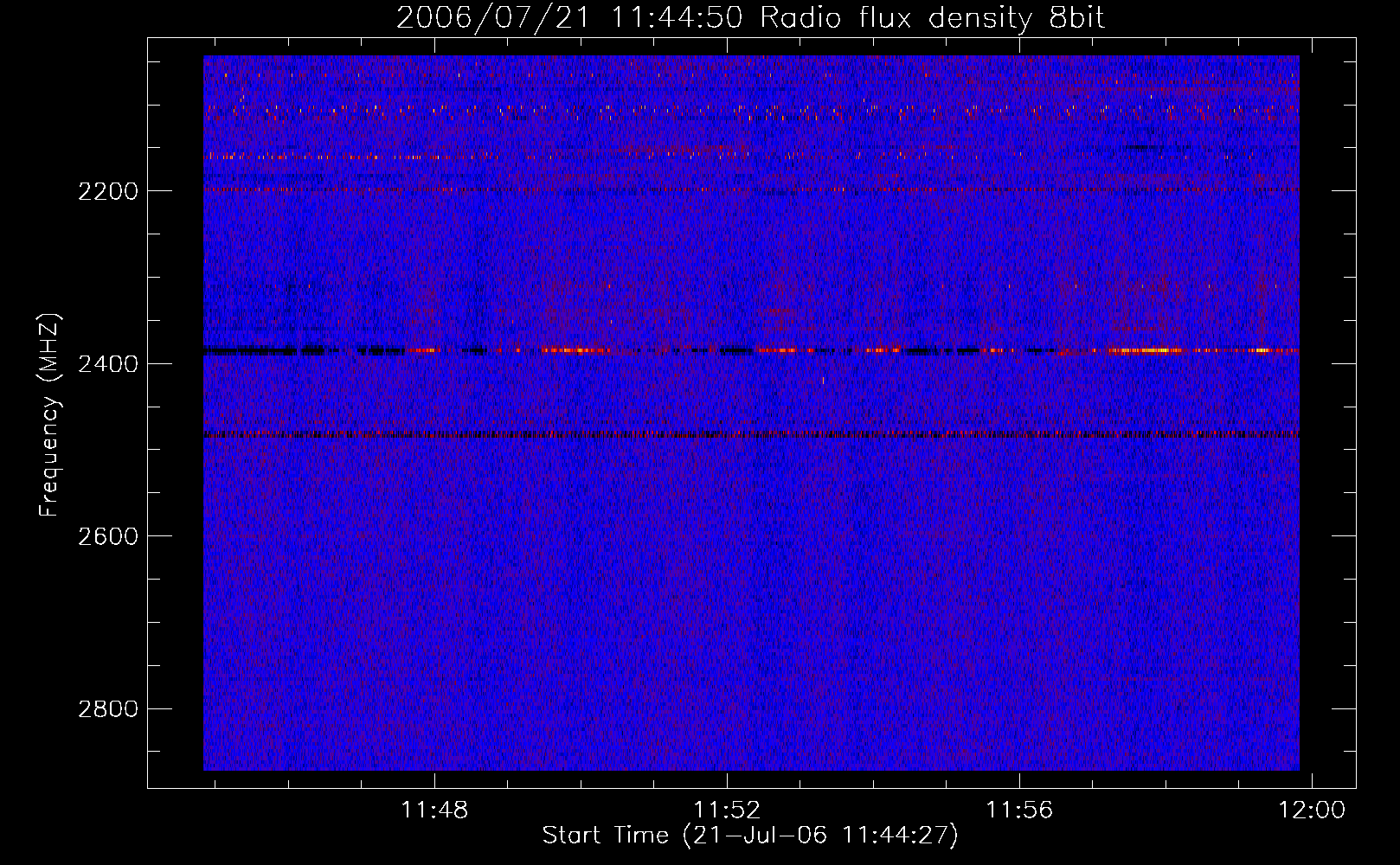Viewport: 1400px width, 865px height.
Task: Click the 2200 frequency tick label
Action: pos(107,191)
